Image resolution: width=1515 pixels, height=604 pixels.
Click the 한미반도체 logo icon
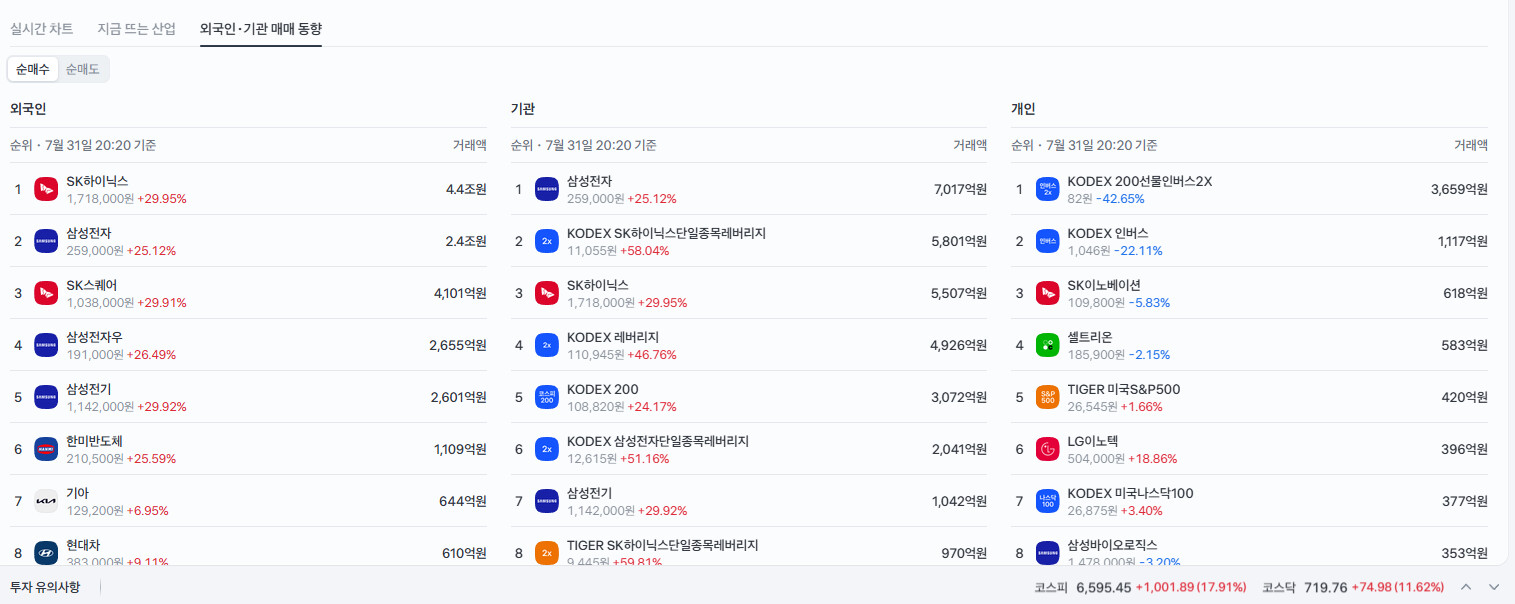(46, 449)
